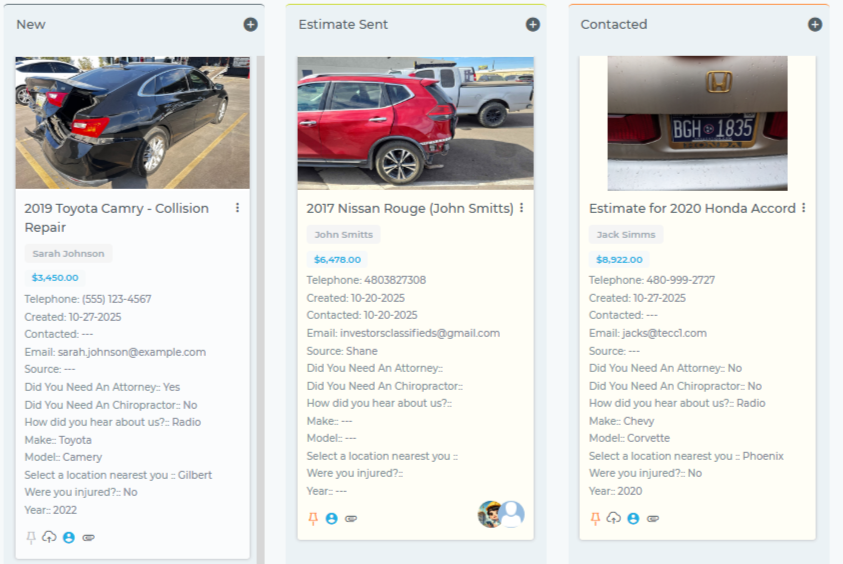
Task: Click the user icon on Nissan Rouge card
Action: coord(332,519)
